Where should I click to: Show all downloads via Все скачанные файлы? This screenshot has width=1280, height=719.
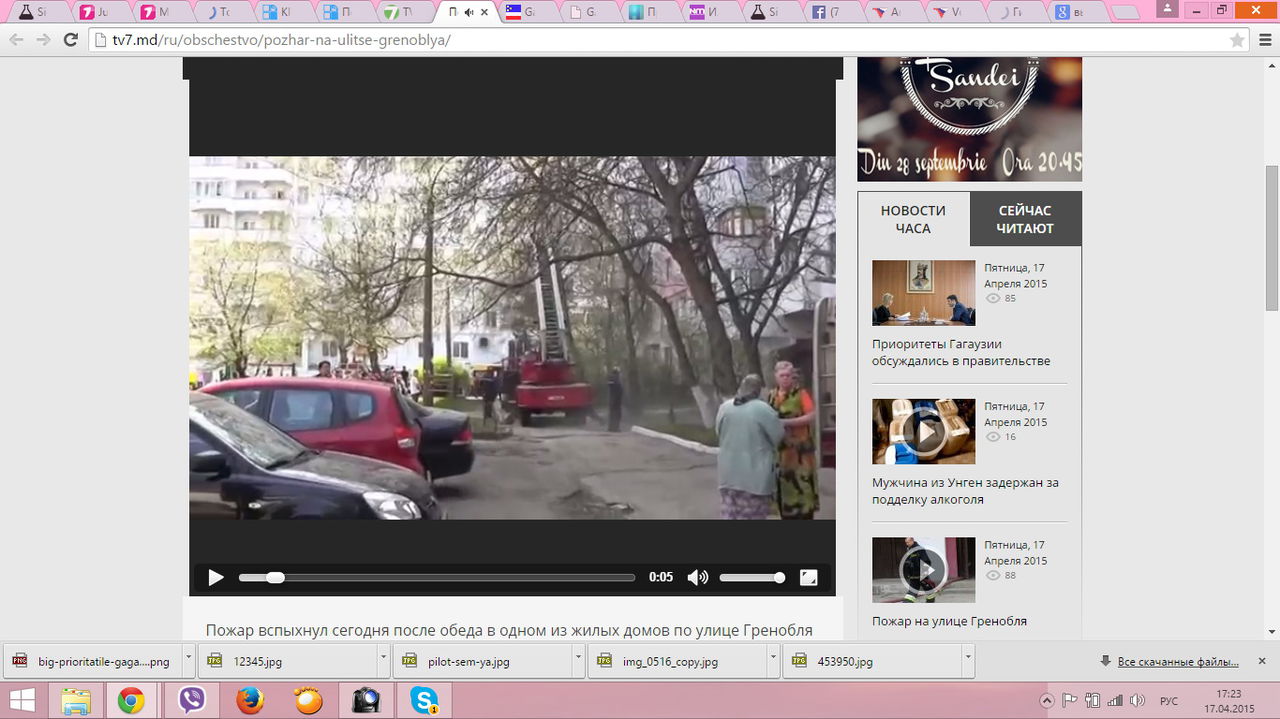click(1177, 662)
